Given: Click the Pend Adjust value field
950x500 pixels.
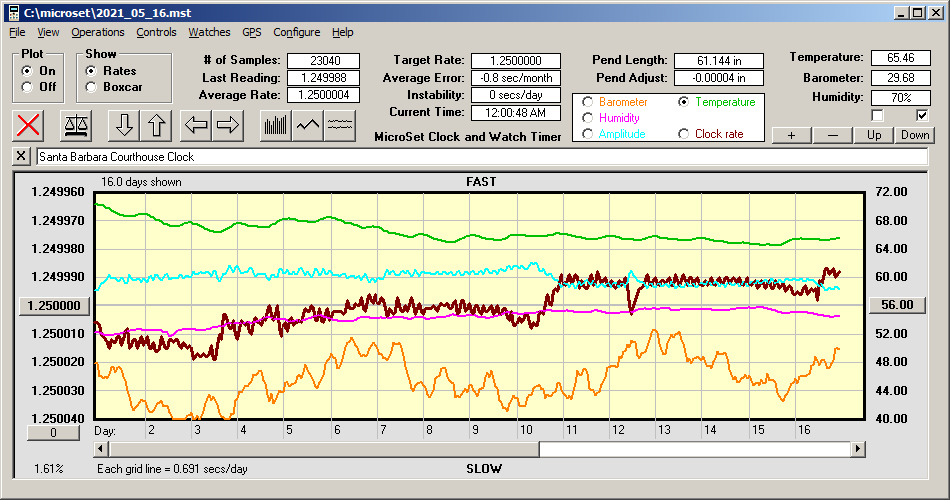Looking at the screenshot, I should point(719,78).
